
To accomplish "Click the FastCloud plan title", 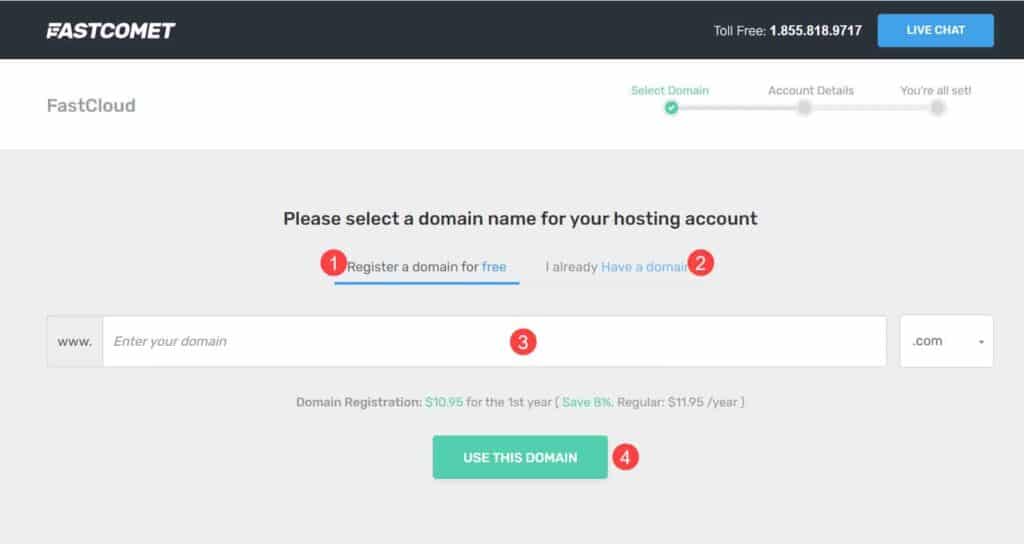I will click(x=91, y=105).
